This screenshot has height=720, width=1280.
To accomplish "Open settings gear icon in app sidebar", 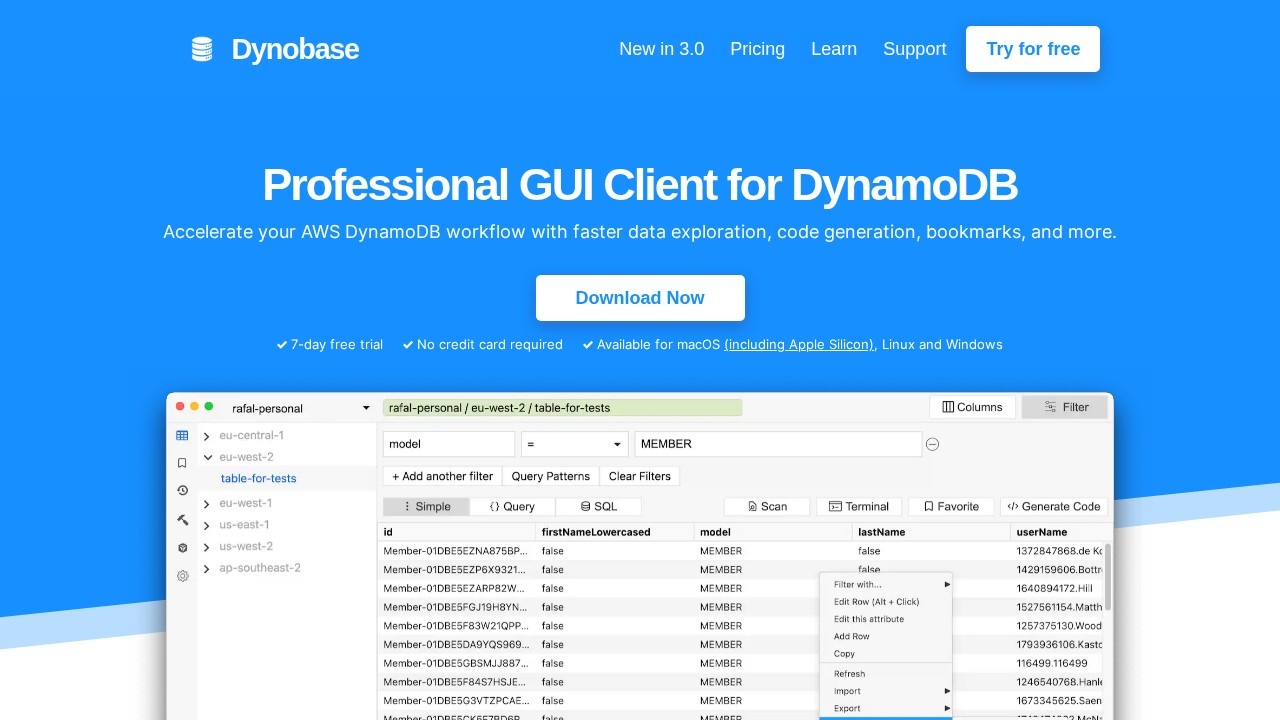I will pos(182,576).
